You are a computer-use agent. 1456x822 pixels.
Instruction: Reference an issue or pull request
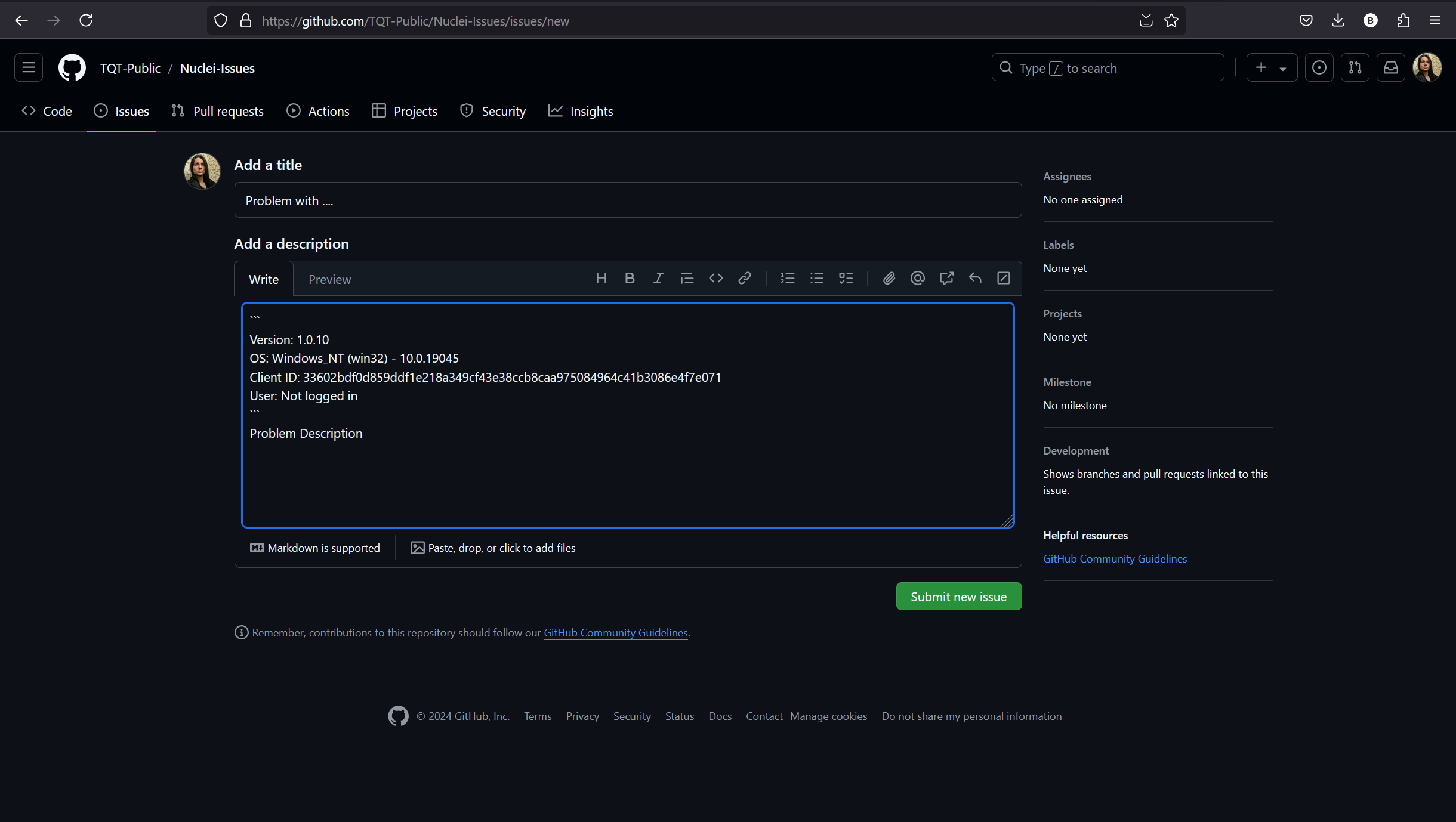946,279
